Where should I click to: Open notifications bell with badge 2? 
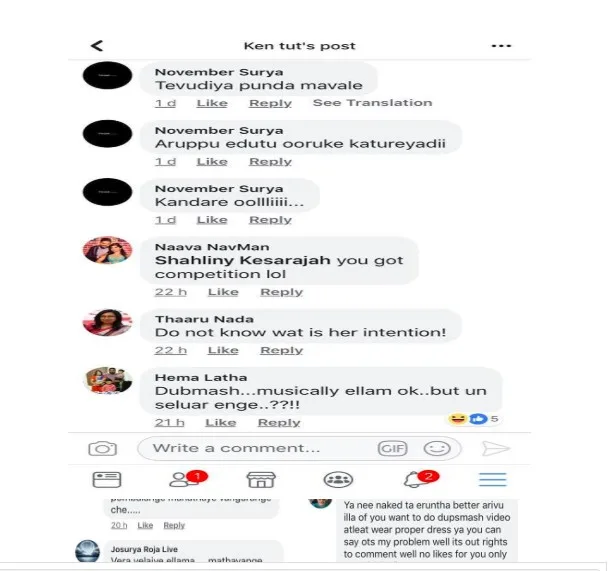[421, 479]
